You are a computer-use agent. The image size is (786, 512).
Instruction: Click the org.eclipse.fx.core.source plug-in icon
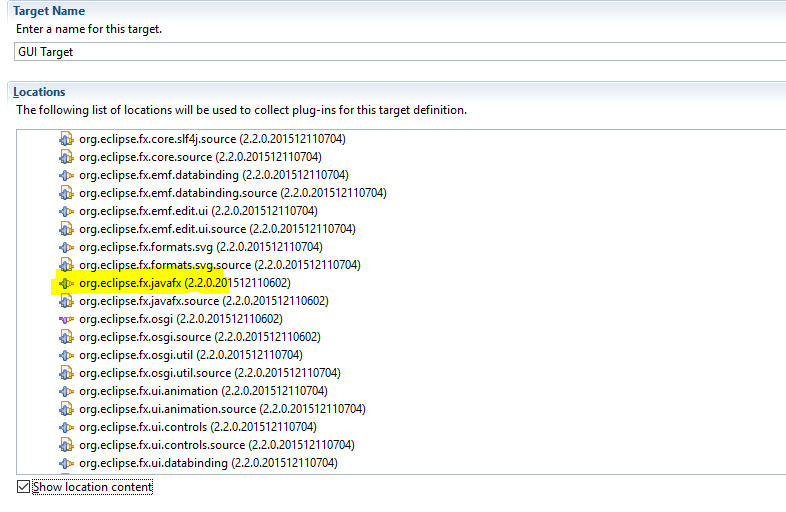[66, 157]
